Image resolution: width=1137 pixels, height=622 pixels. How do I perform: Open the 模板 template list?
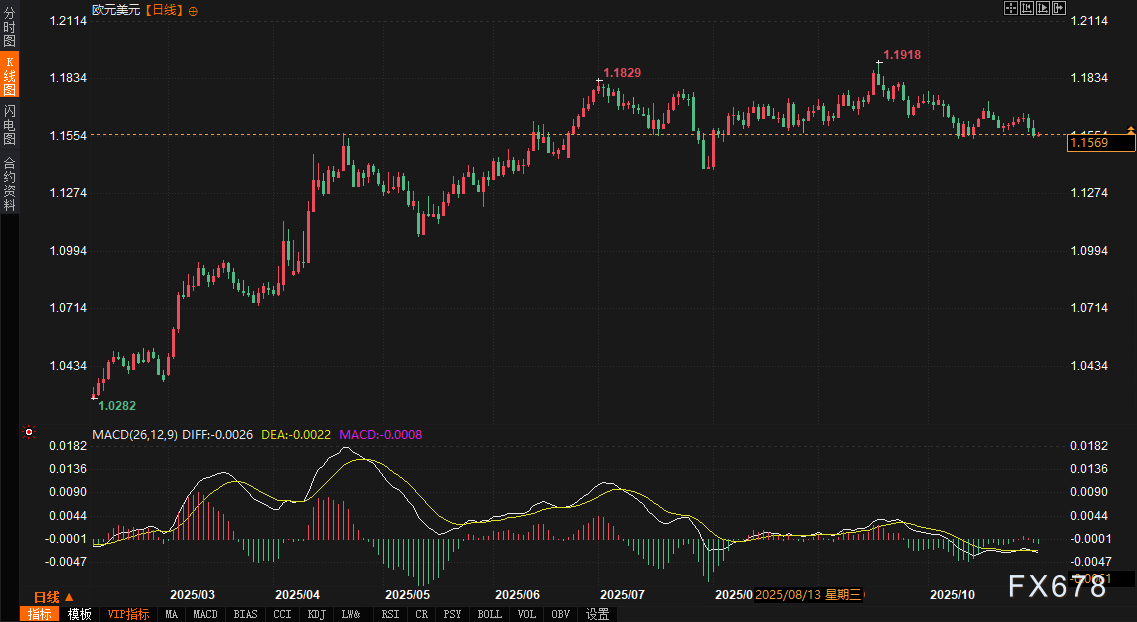click(x=80, y=614)
